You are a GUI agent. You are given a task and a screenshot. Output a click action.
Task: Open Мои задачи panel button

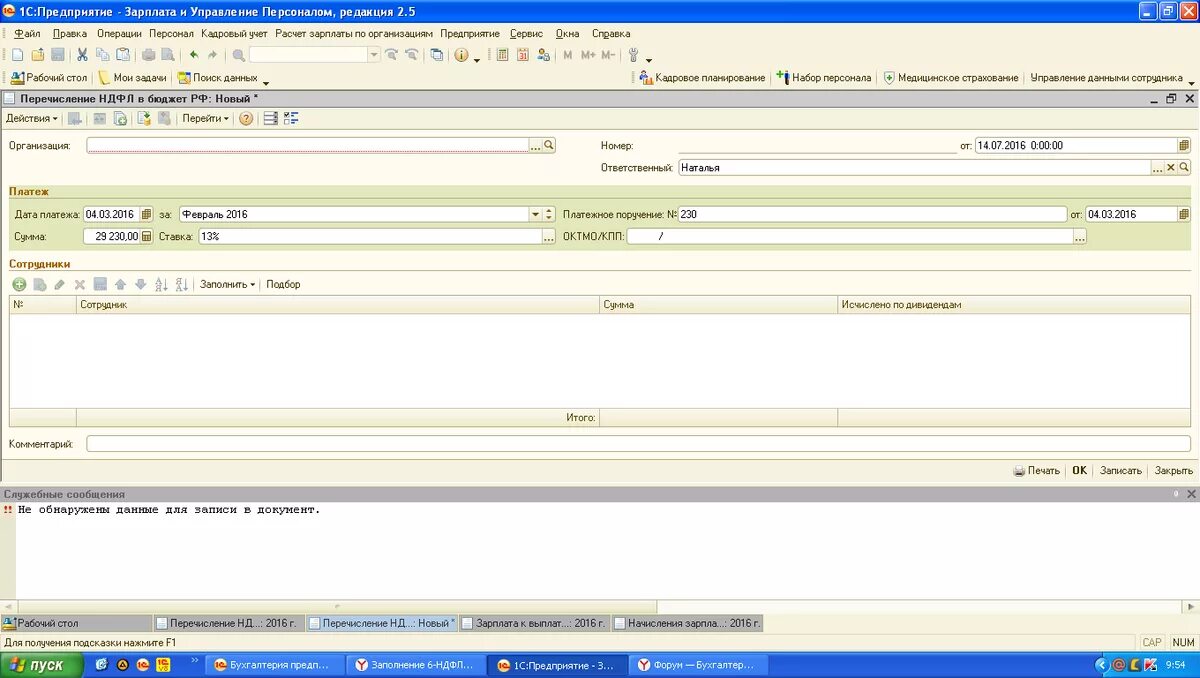point(132,77)
